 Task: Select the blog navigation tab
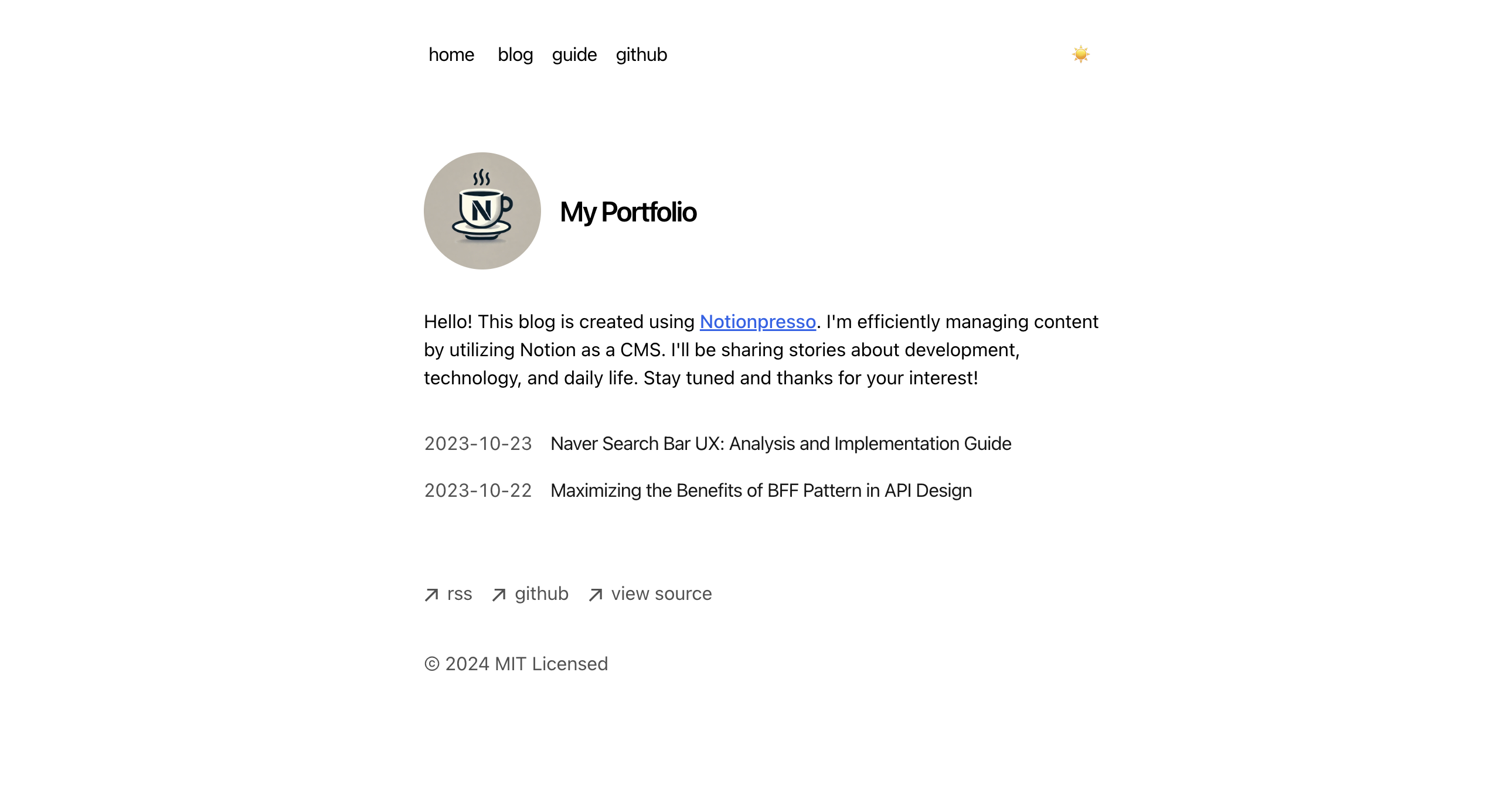click(515, 55)
